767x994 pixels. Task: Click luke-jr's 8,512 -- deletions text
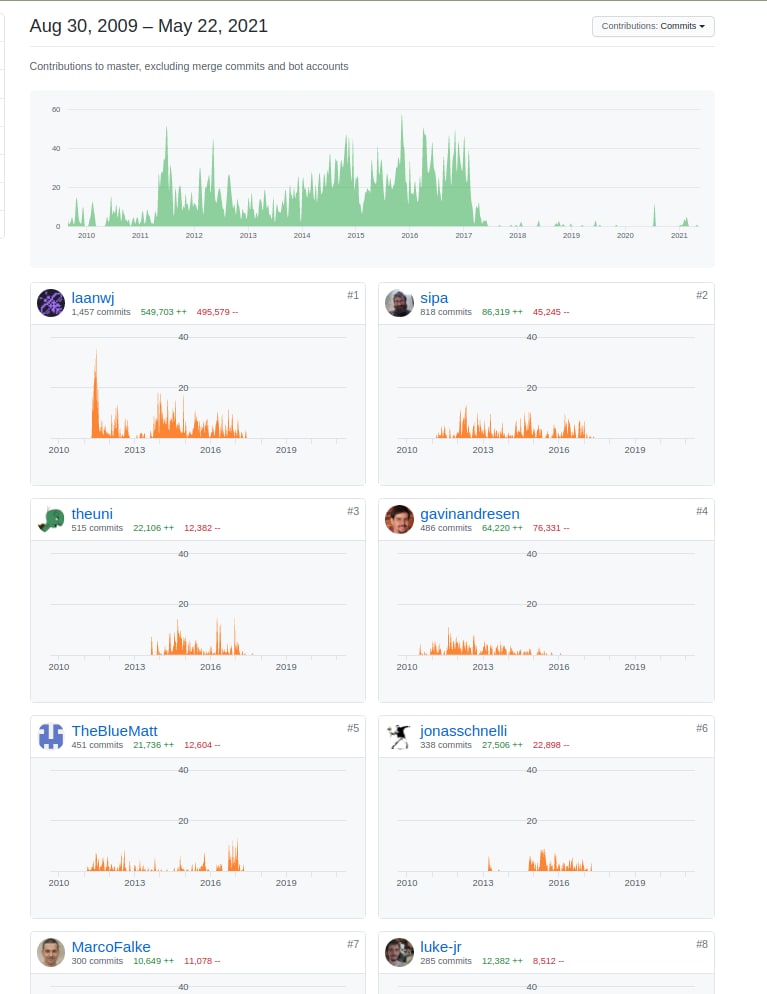pos(548,961)
